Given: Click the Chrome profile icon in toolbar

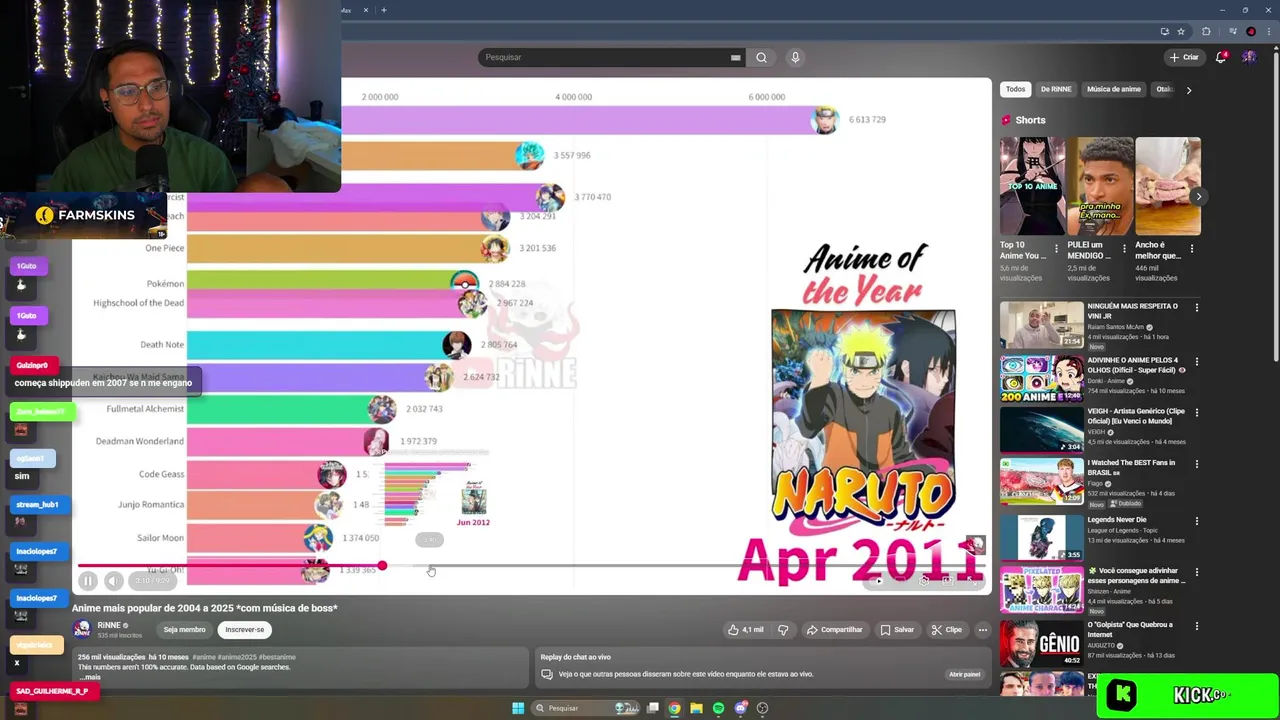Looking at the screenshot, I should click(x=1251, y=31).
